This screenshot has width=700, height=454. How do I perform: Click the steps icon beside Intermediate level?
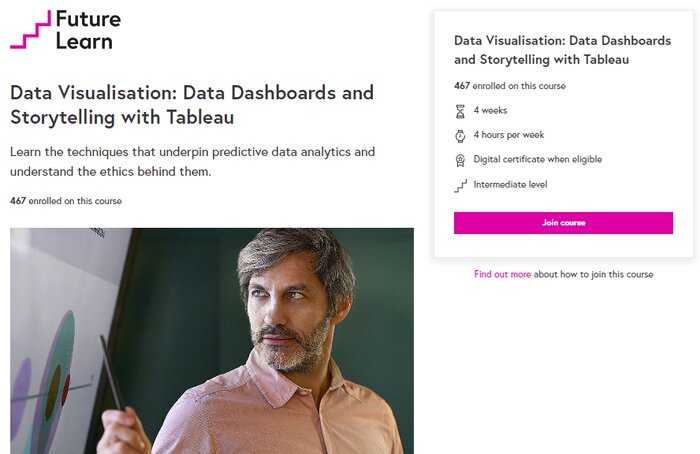pyautogui.click(x=460, y=185)
